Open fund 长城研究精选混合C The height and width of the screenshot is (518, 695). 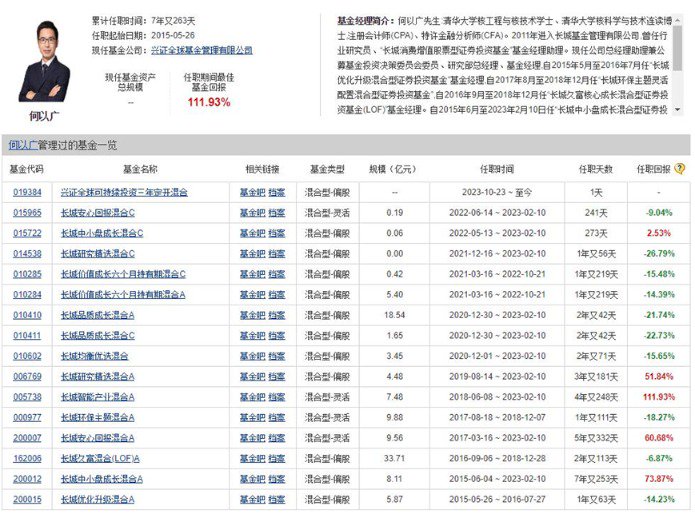pos(98,254)
